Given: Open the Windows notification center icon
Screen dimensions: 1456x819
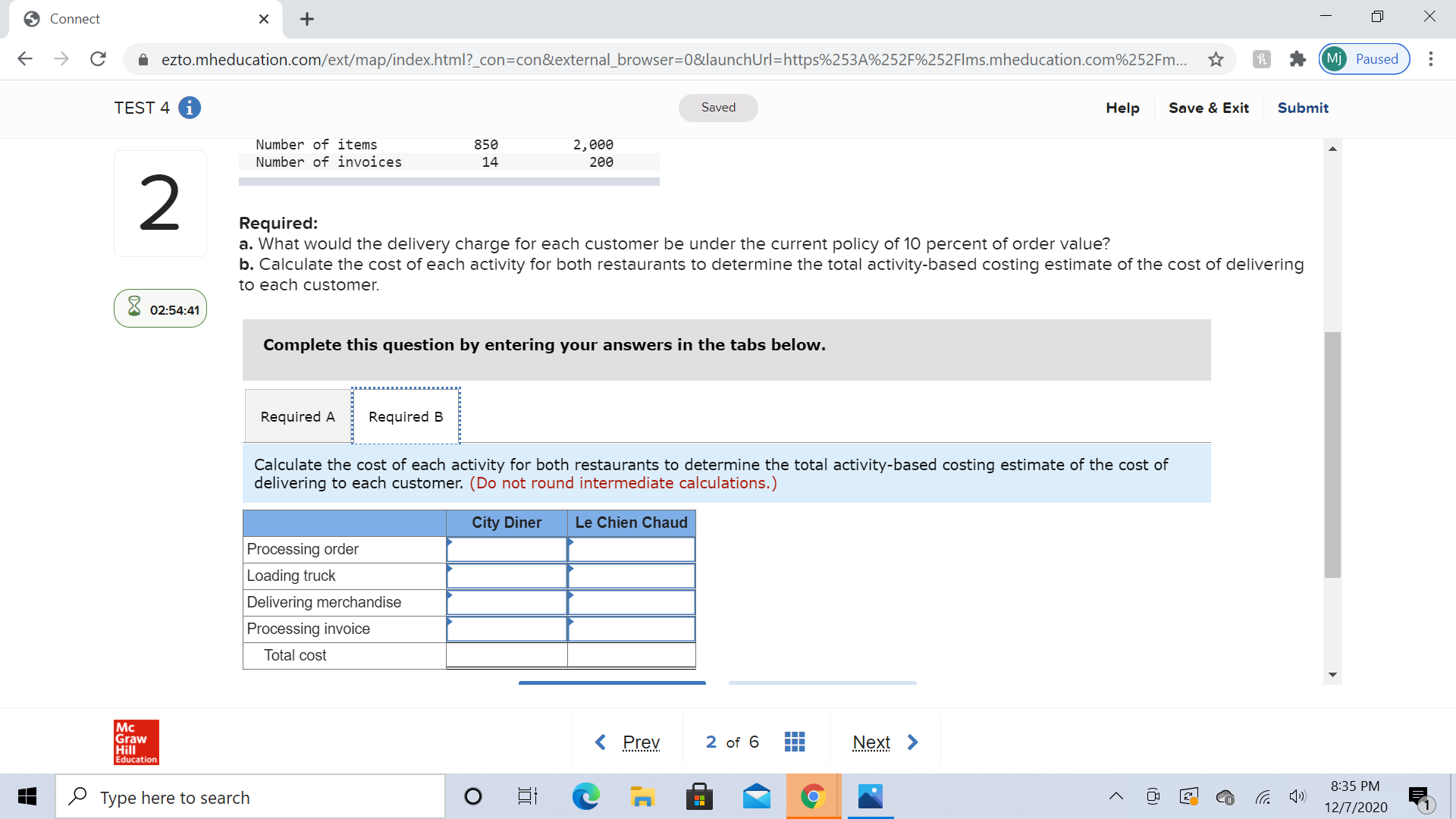Looking at the screenshot, I should (x=1419, y=796).
